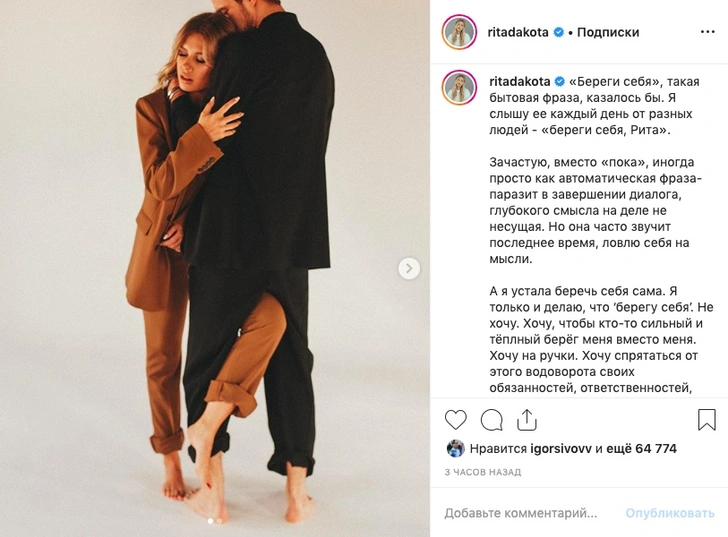
Task: Click ritadakota username in caption
Action: click(520, 81)
